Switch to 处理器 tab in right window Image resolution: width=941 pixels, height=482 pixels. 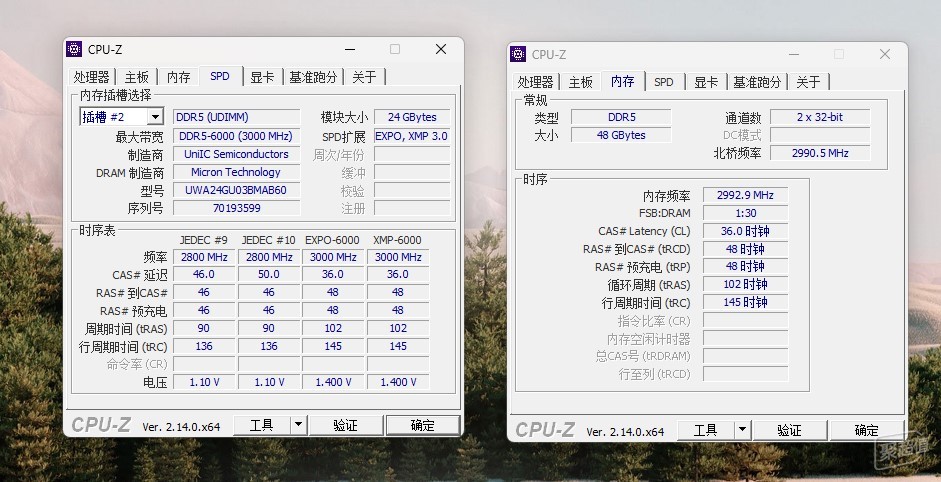click(535, 82)
